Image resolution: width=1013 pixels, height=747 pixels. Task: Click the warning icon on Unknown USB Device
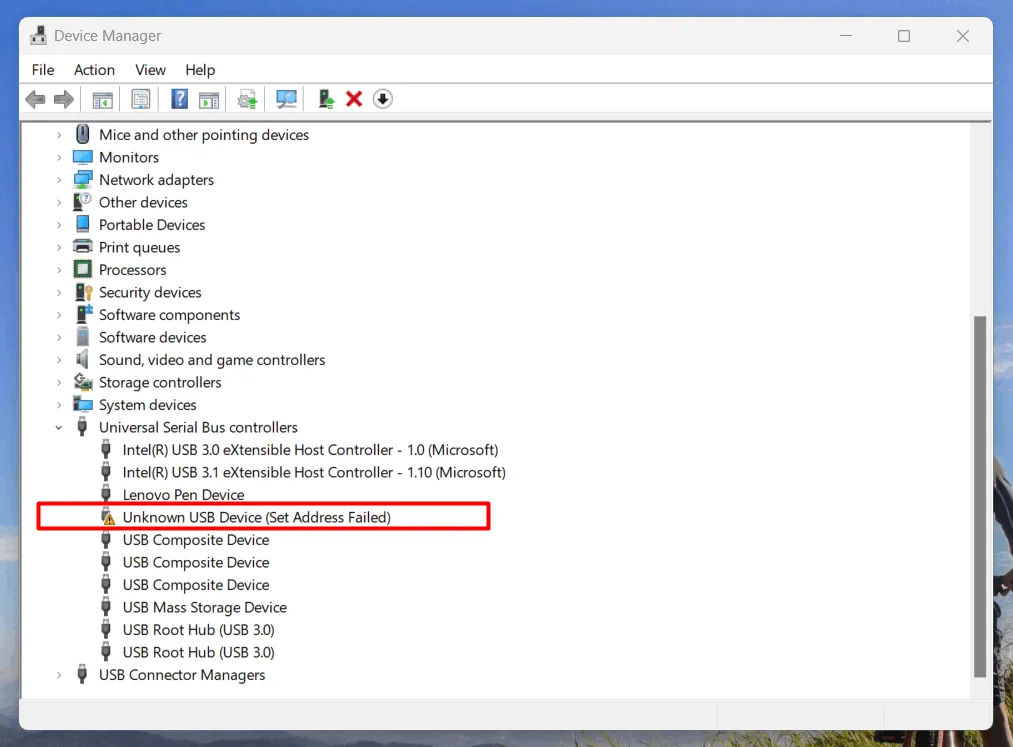click(107, 517)
